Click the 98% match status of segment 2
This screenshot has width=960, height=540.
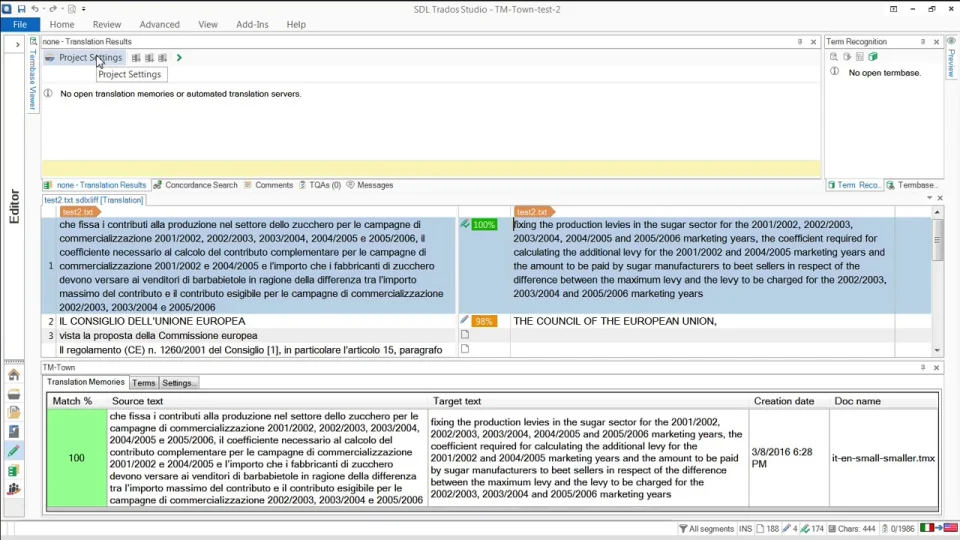coord(484,321)
